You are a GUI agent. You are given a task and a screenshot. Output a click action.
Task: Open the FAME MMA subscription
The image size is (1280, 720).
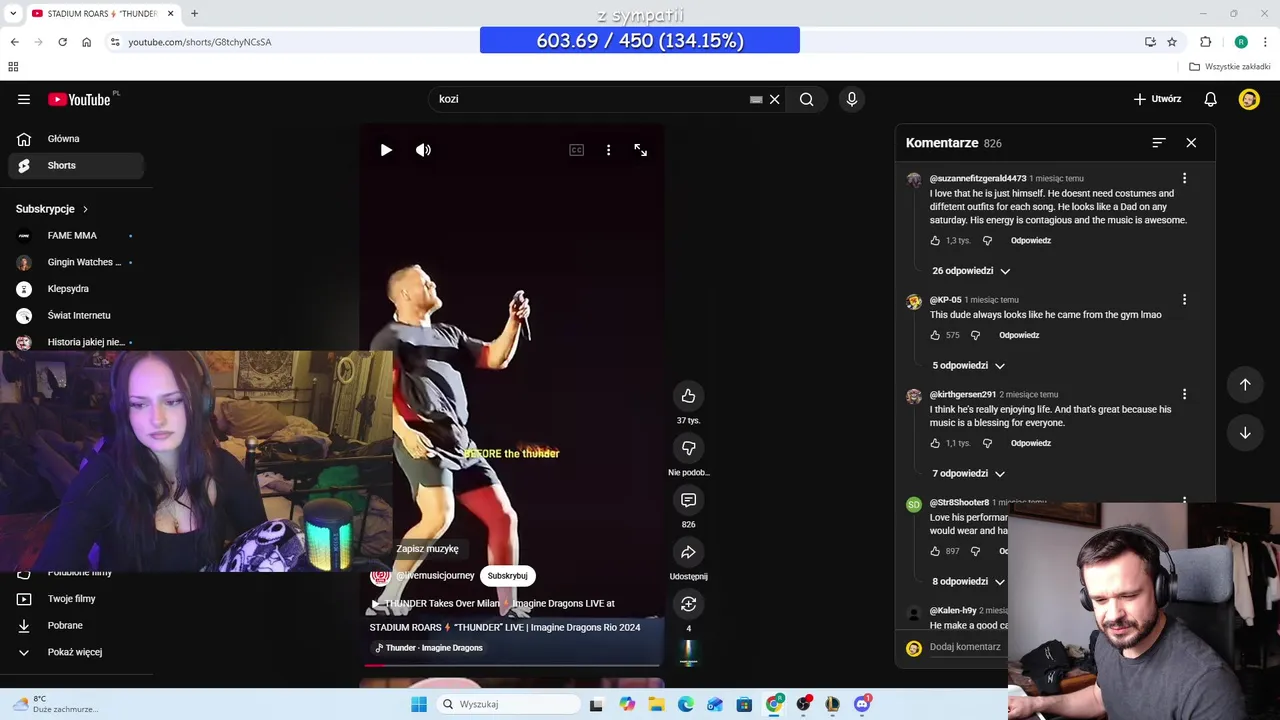coord(76,236)
